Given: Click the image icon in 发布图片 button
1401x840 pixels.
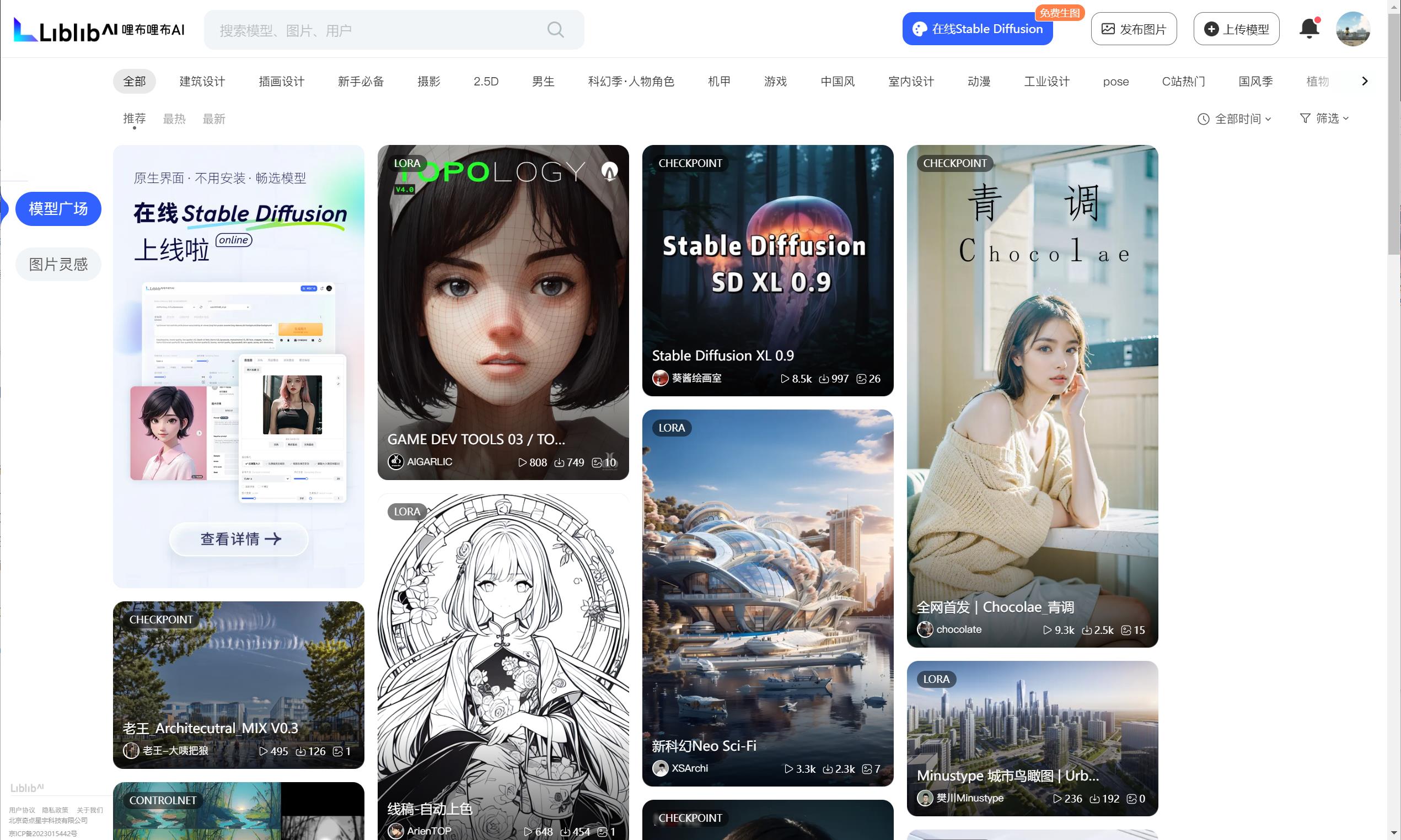Looking at the screenshot, I should pyautogui.click(x=1108, y=29).
